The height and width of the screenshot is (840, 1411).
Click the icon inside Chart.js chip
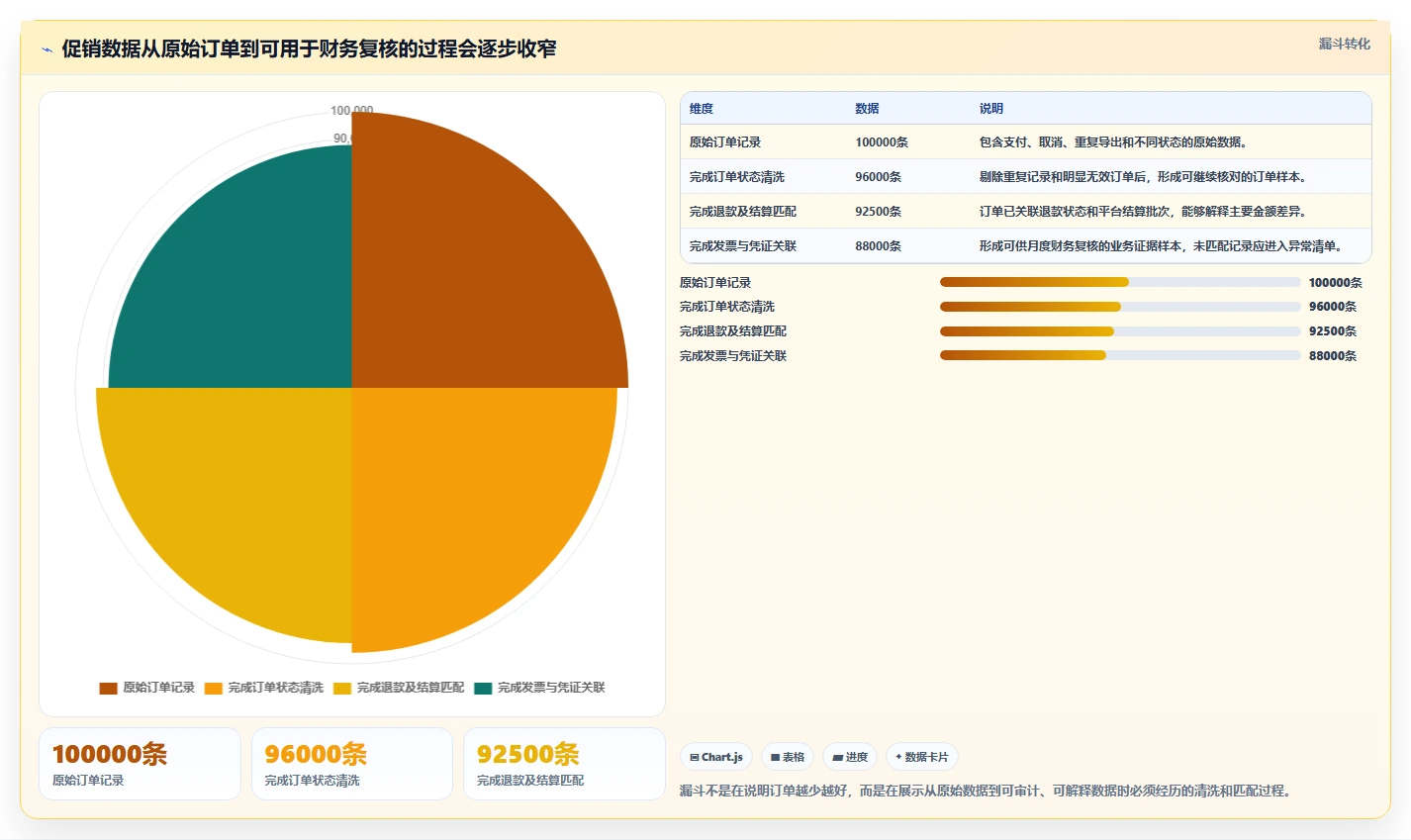(695, 758)
